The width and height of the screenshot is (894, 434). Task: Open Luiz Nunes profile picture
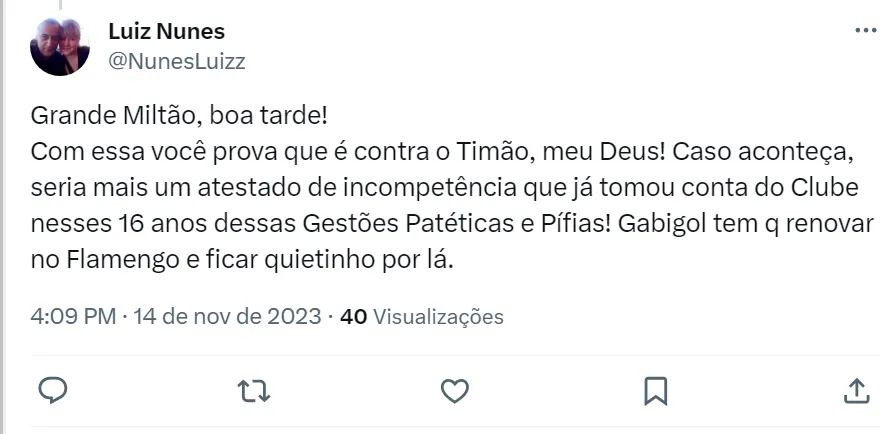pyautogui.click(x=61, y=46)
